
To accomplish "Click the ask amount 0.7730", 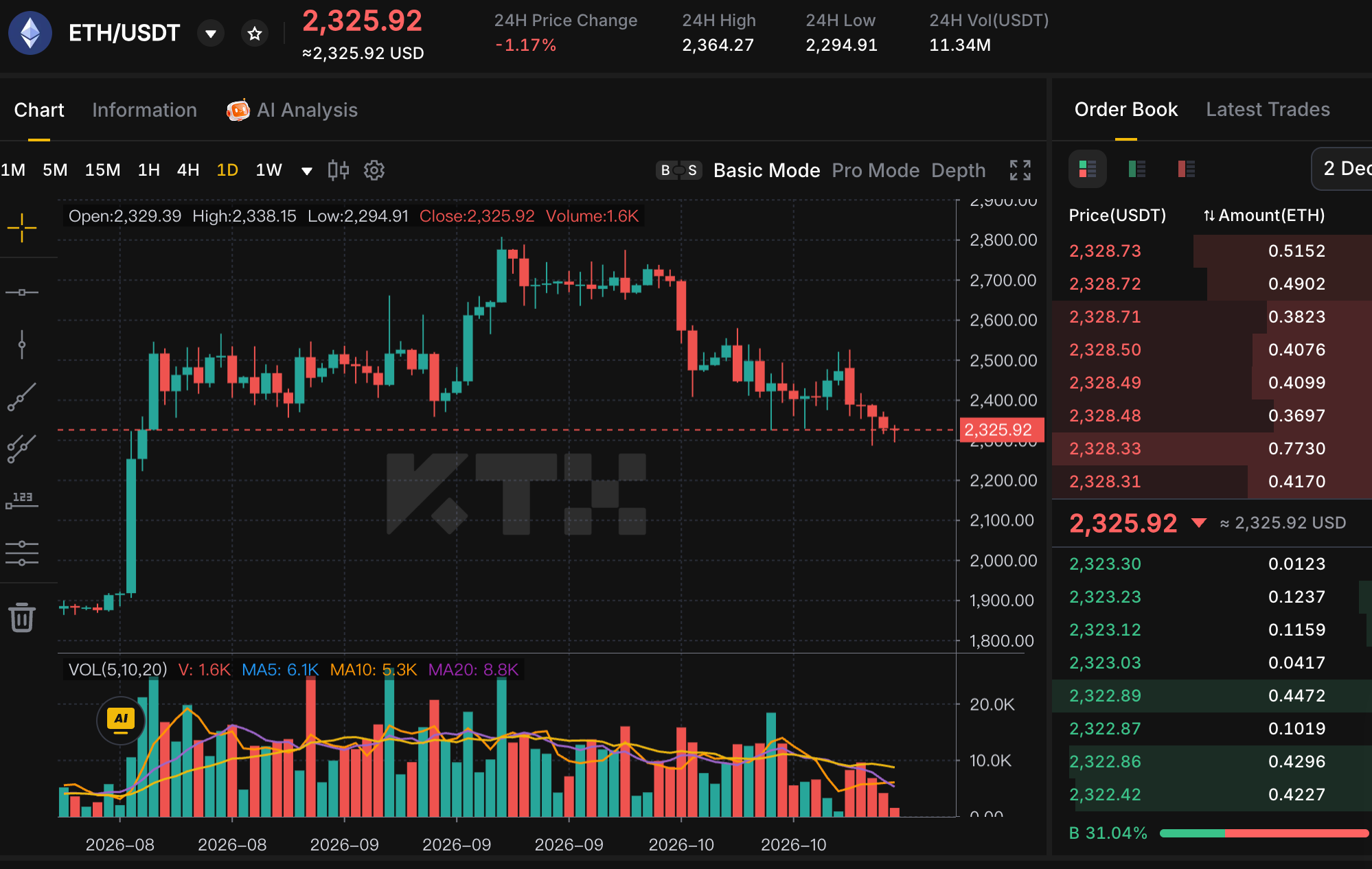I will (1296, 448).
